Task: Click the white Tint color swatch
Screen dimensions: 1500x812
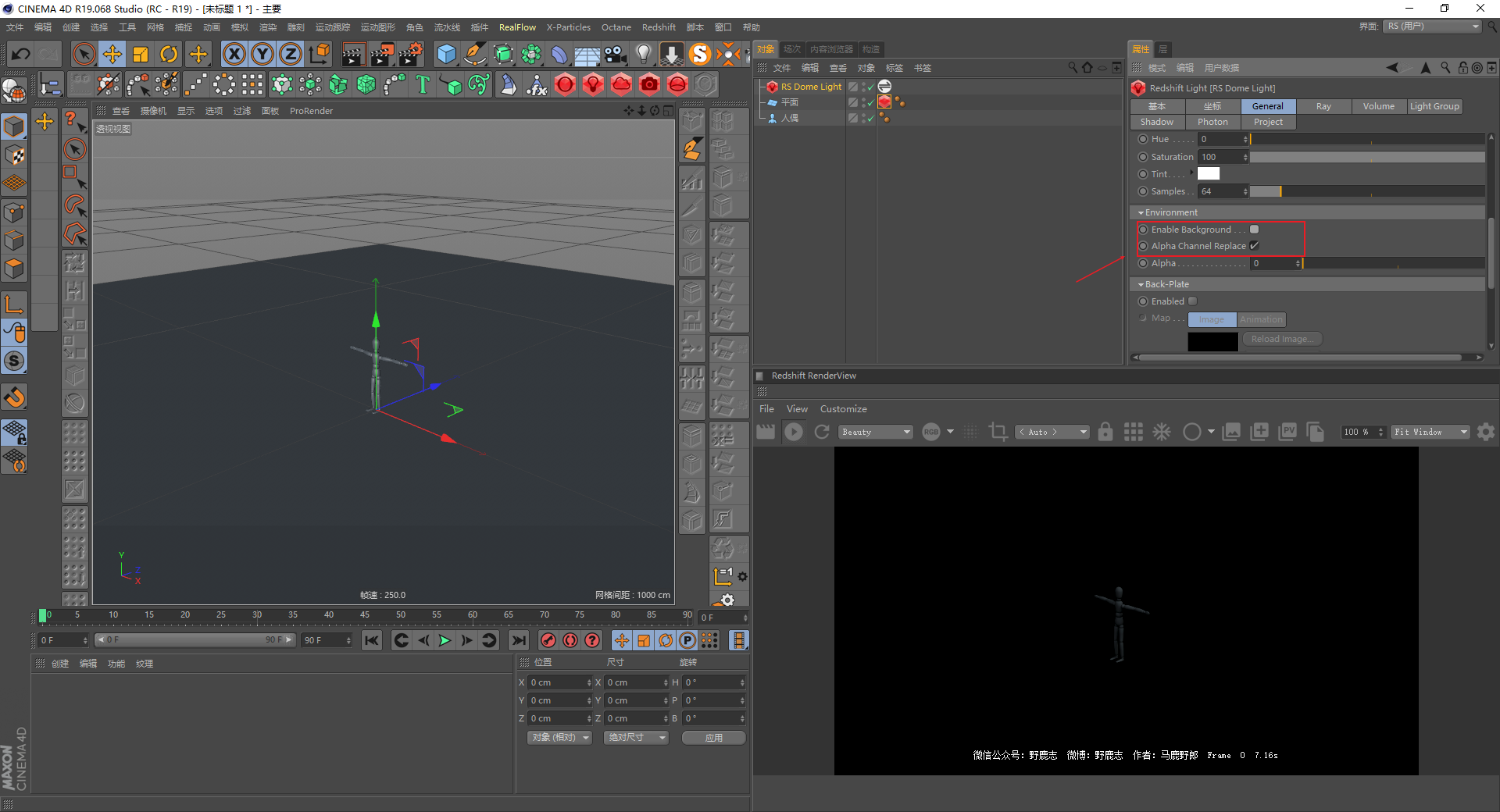Action: coord(1209,173)
